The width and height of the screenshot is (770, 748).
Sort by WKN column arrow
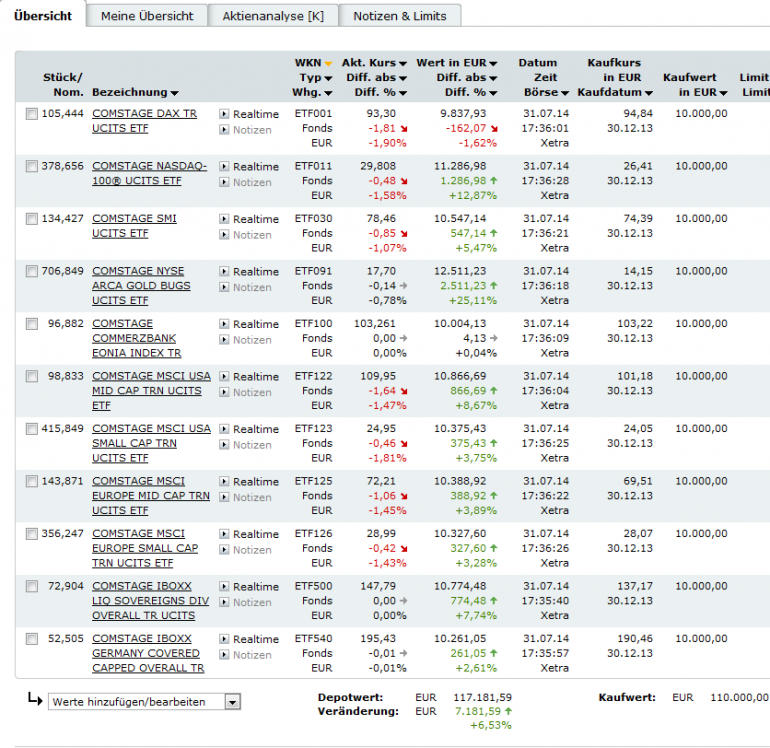[x=328, y=63]
